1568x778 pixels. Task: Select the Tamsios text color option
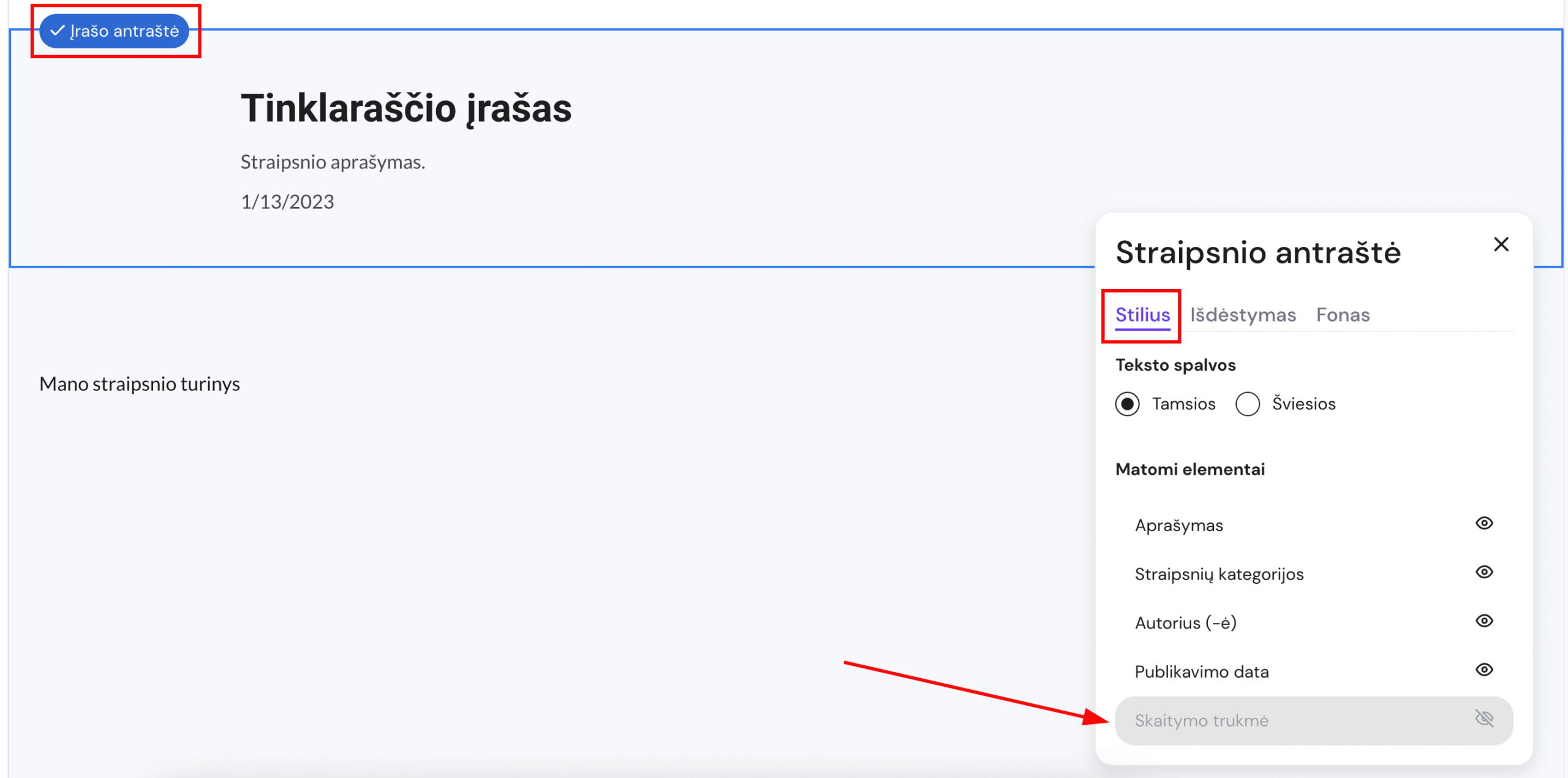tap(1127, 404)
